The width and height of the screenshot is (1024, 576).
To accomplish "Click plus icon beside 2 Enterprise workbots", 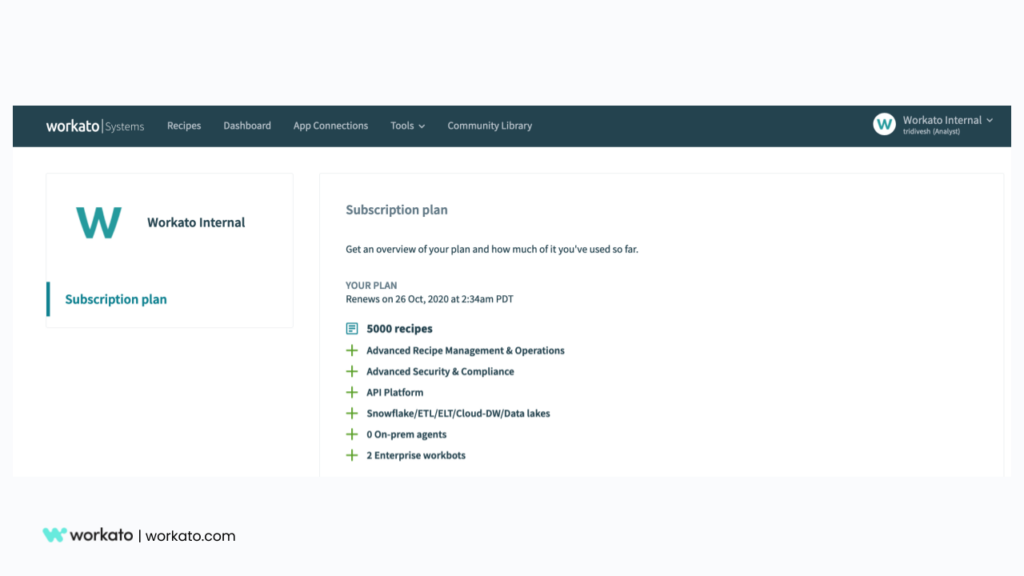I will click(352, 455).
